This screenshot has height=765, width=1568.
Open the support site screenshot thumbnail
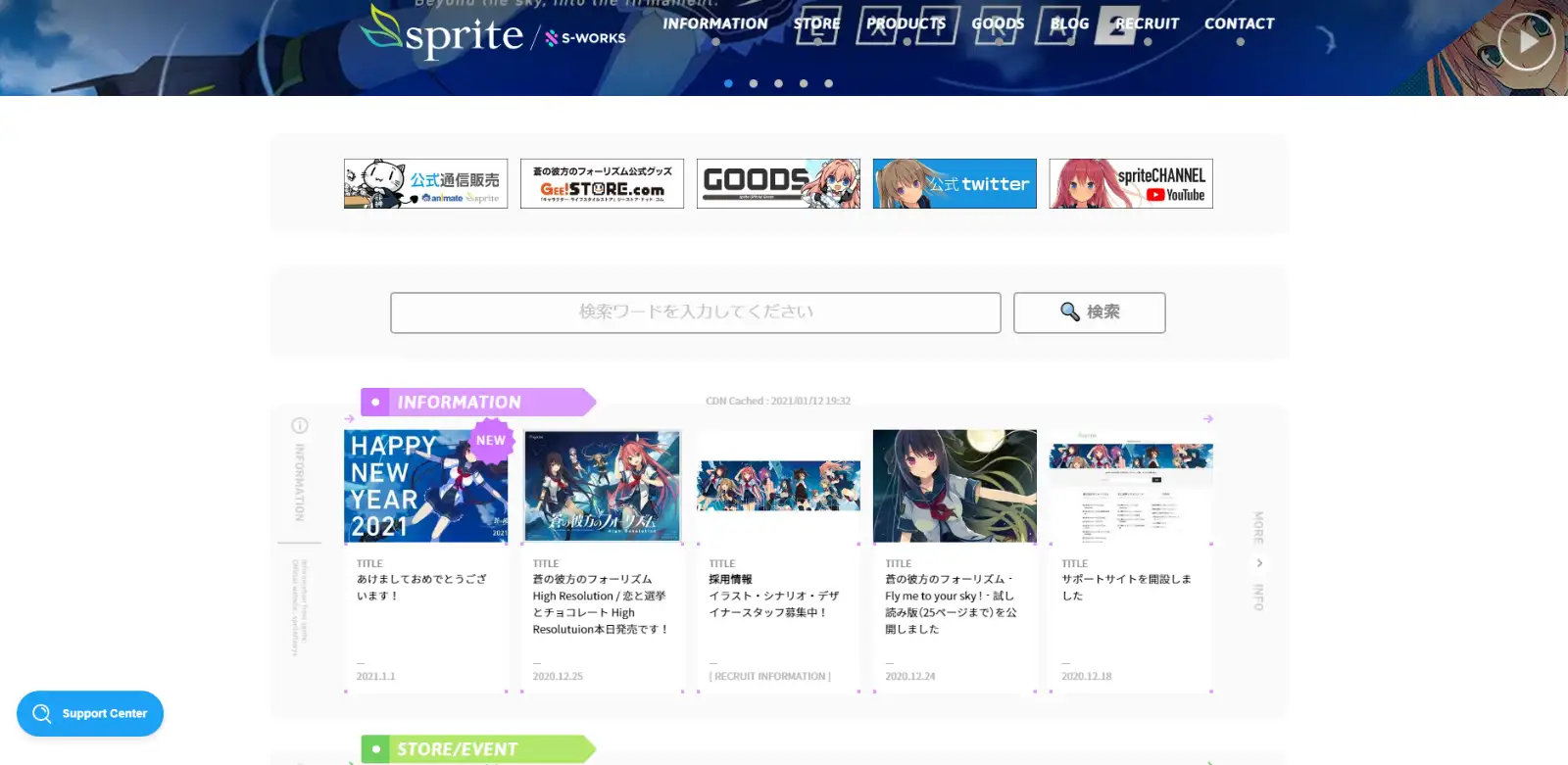[1132, 486]
